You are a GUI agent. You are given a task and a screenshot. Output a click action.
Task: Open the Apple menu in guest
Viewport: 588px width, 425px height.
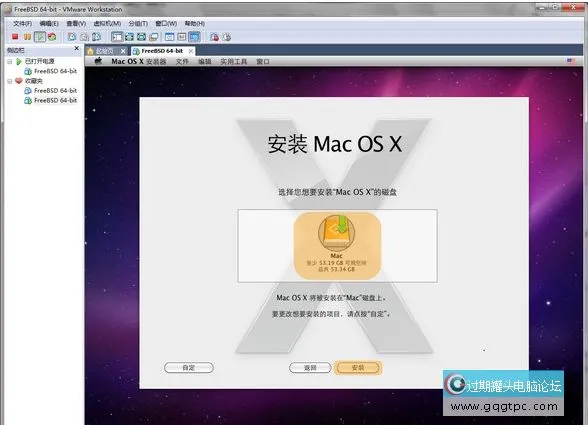coord(98,61)
